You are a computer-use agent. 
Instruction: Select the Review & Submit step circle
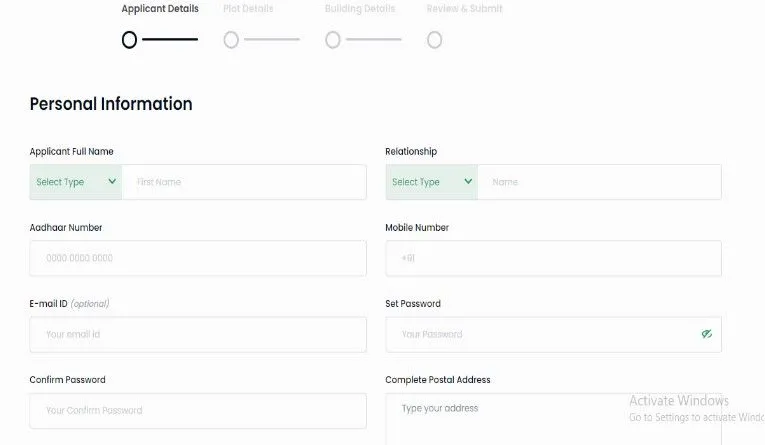click(434, 40)
